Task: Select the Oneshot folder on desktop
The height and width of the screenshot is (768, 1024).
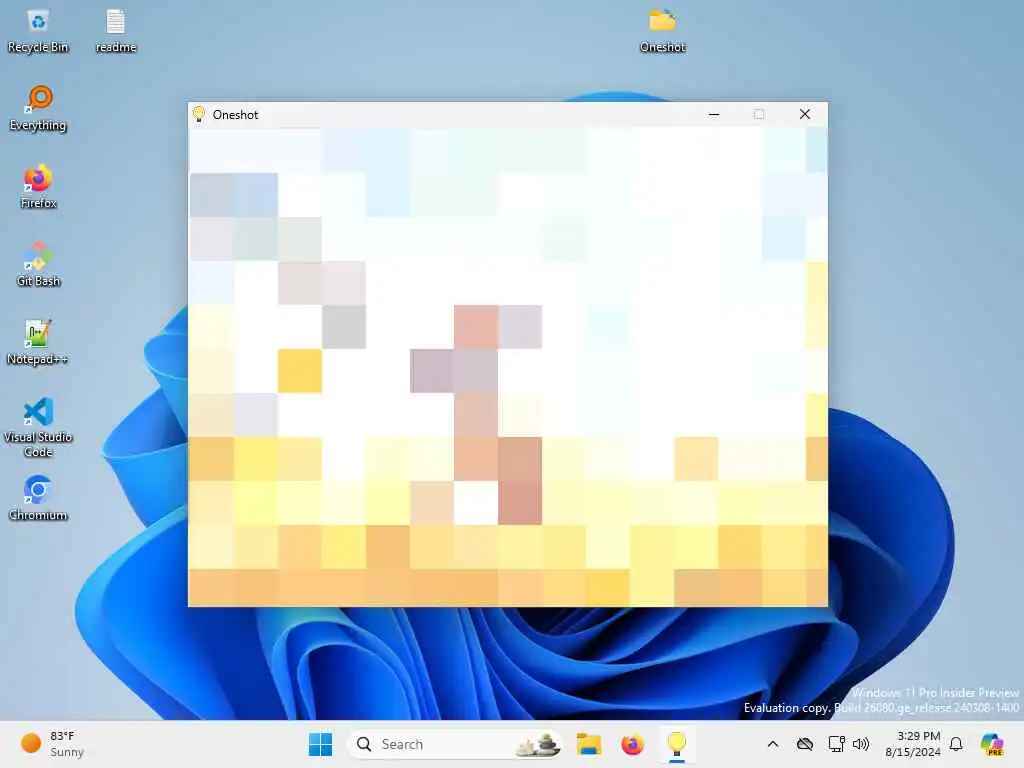Action: coord(662,31)
